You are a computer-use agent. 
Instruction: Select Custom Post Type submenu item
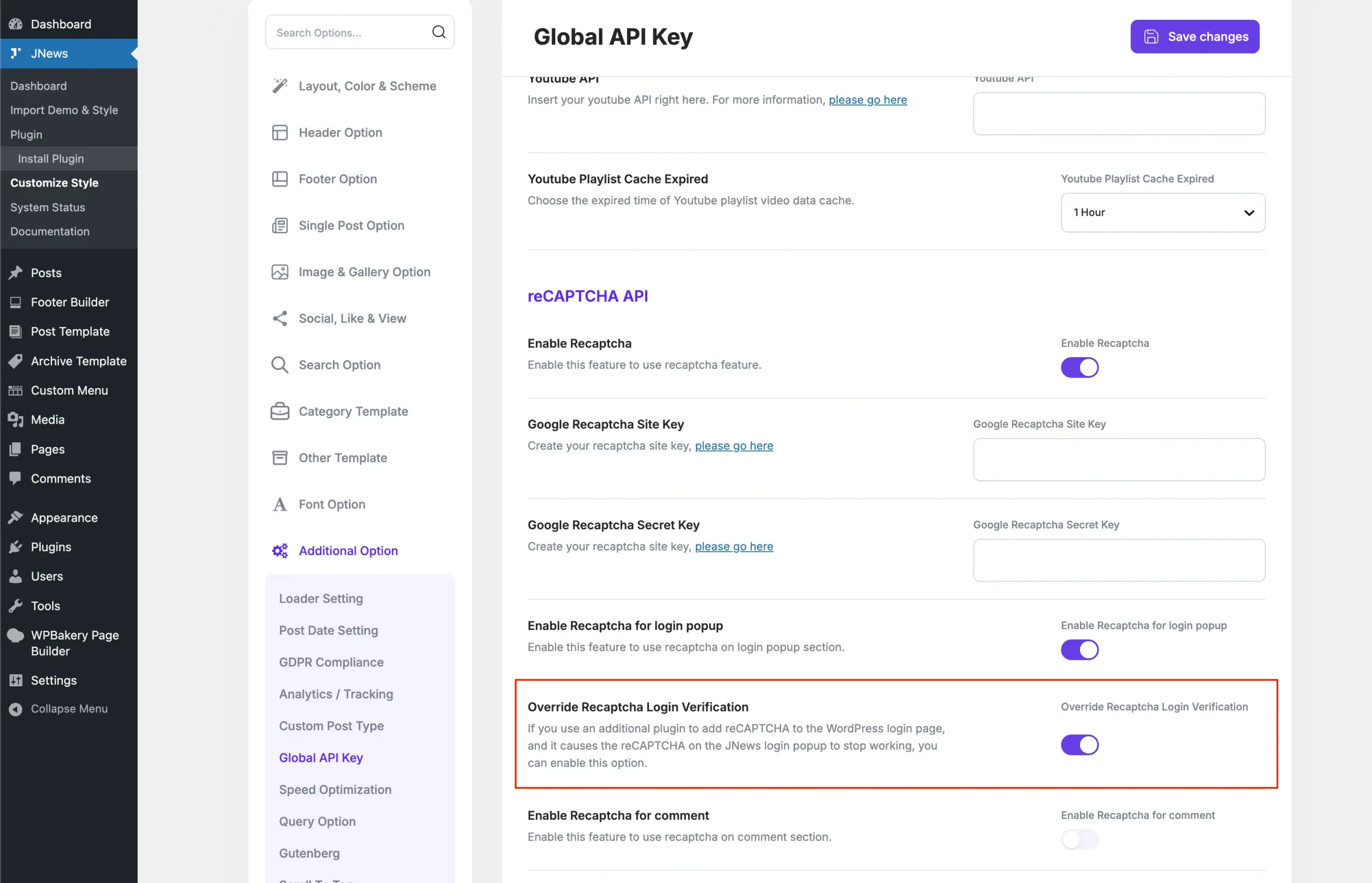tap(331, 725)
